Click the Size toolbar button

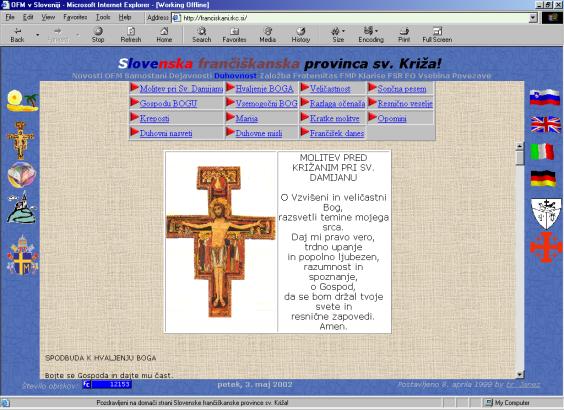pos(338,35)
